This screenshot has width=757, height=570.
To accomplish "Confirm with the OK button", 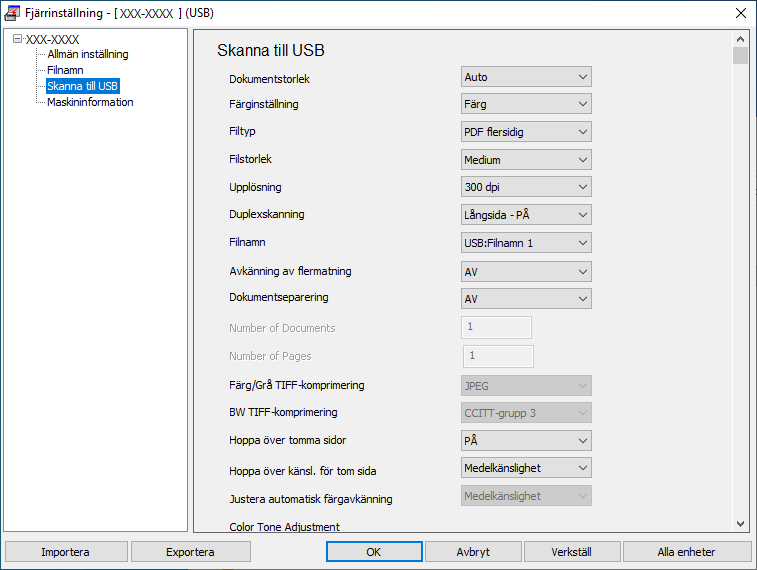I will coord(374,552).
